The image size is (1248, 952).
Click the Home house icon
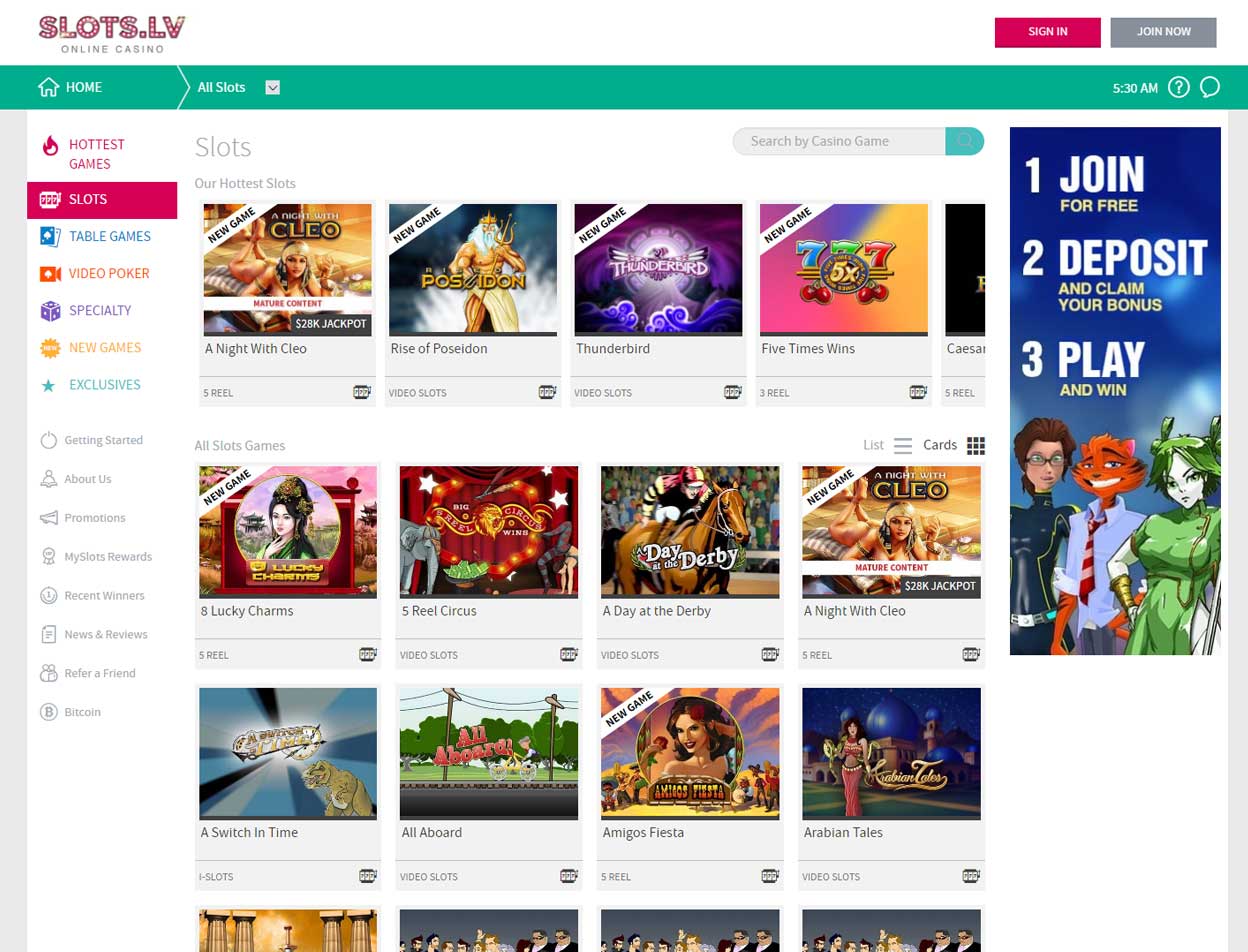[48, 87]
